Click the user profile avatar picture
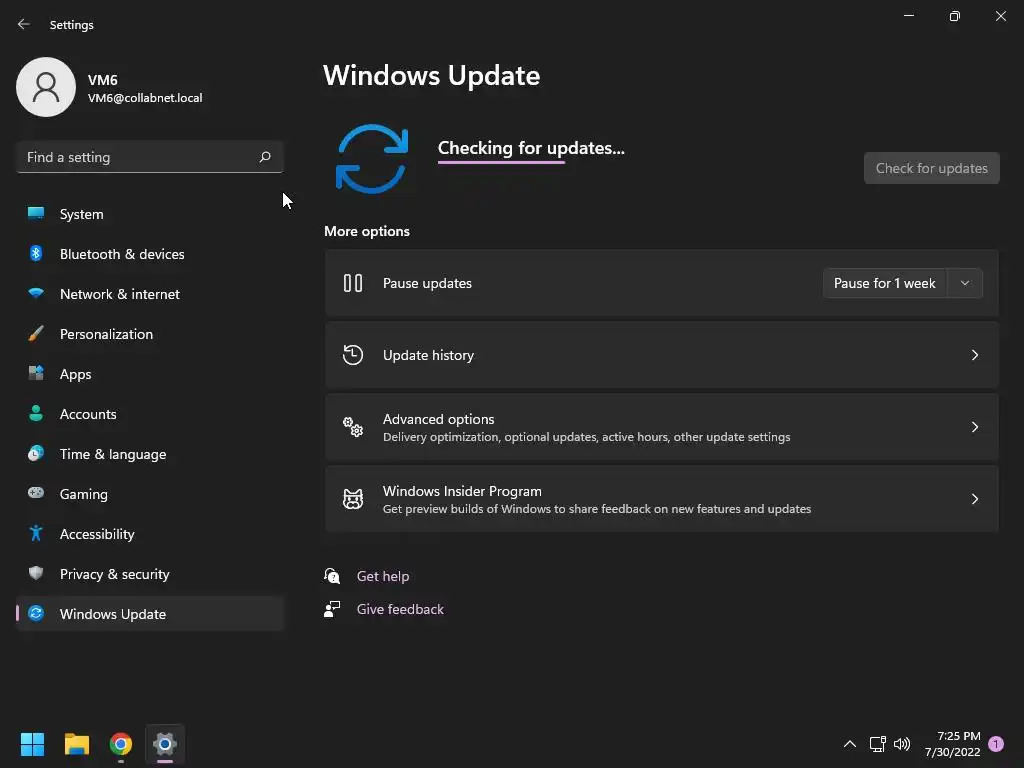 (46, 87)
